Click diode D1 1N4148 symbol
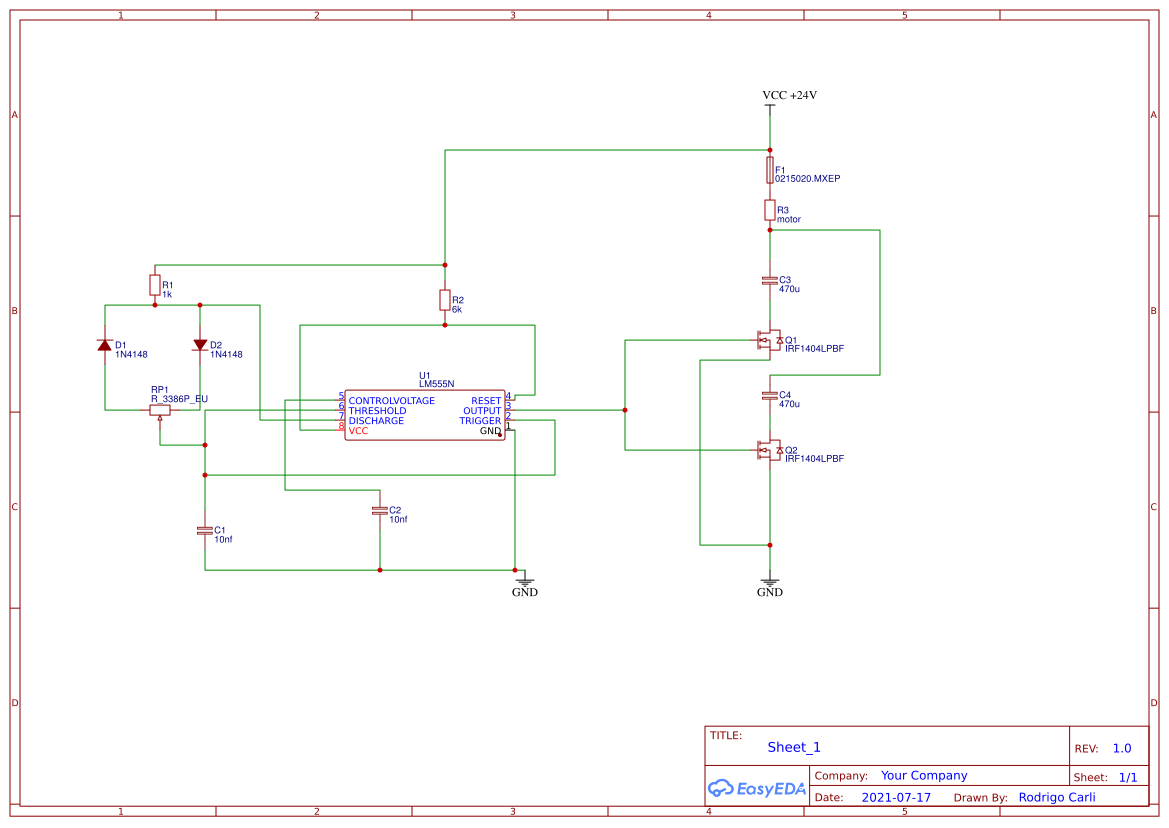This screenshot has height=828, width=1169. [x=105, y=345]
